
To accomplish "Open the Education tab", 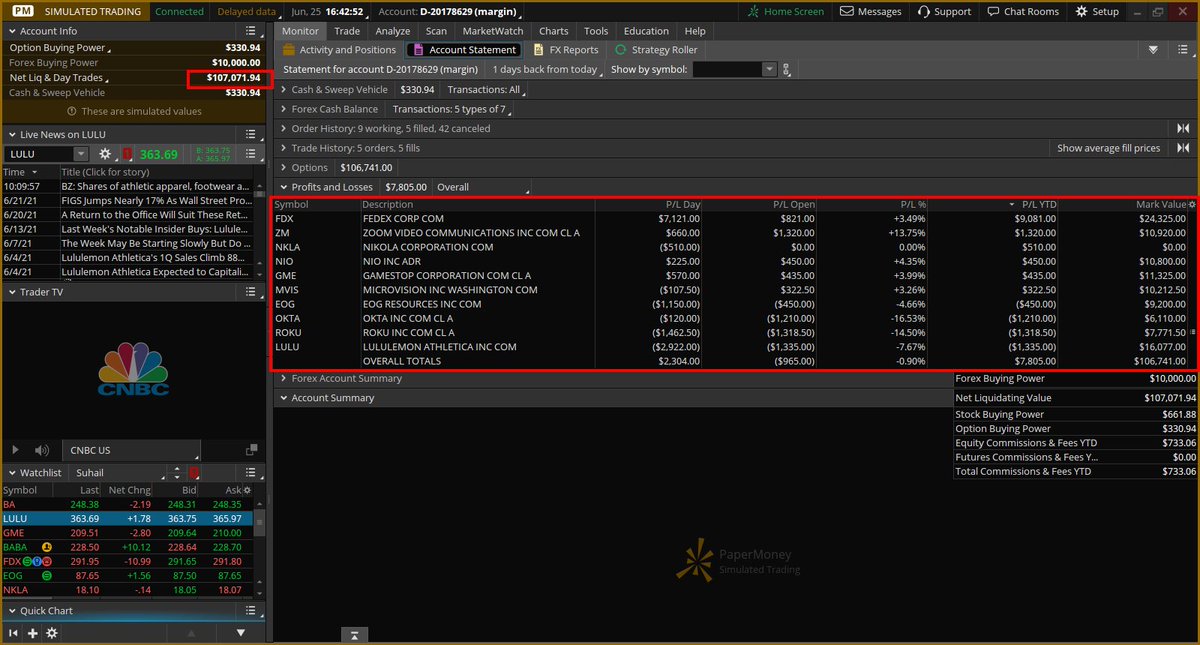I will click(x=646, y=31).
